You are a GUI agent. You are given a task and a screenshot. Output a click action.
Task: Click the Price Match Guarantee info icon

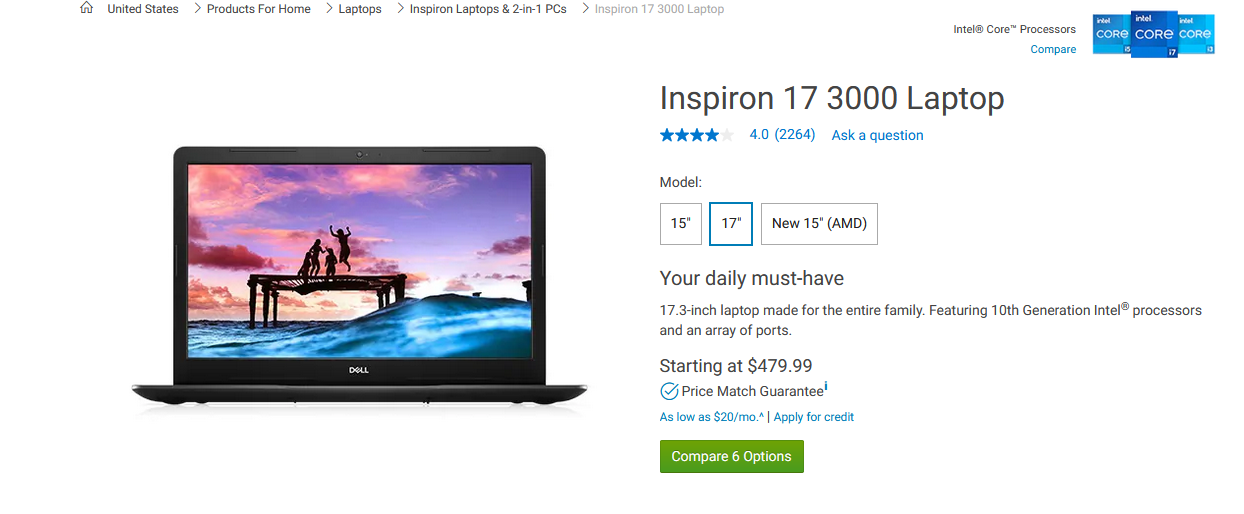[826, 387]
